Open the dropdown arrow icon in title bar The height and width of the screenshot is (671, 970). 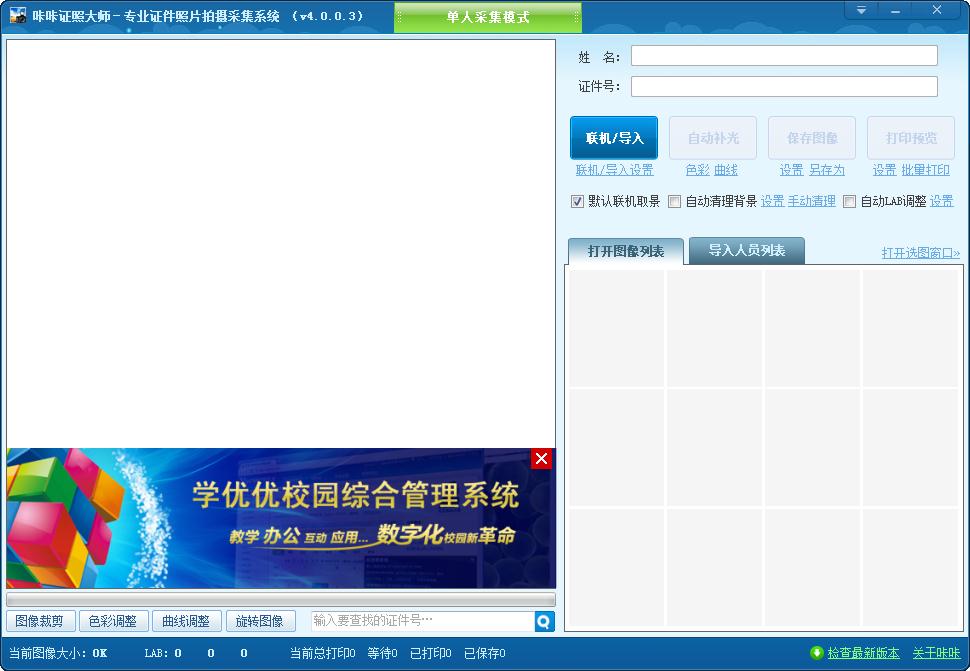(860, 9)
